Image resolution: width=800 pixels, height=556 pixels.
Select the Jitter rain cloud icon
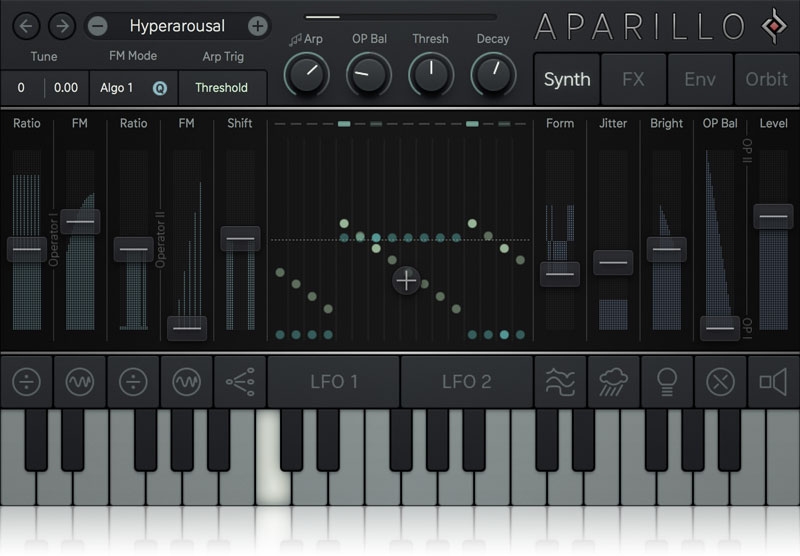(x=613, y=381)
